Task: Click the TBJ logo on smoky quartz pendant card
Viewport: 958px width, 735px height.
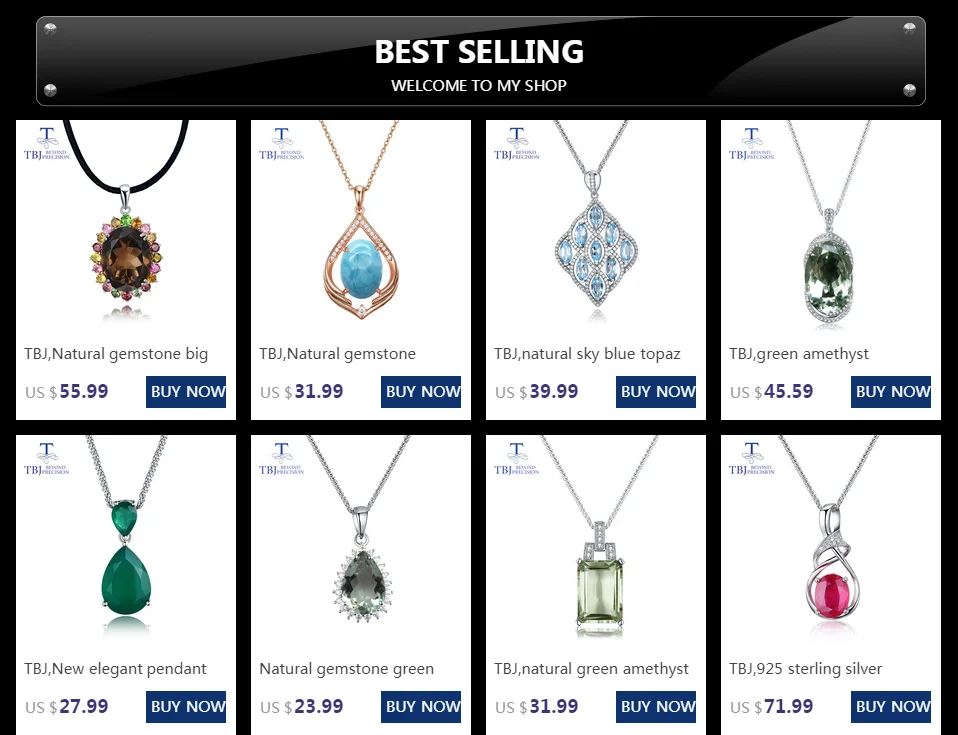Action: pos(47,144)
